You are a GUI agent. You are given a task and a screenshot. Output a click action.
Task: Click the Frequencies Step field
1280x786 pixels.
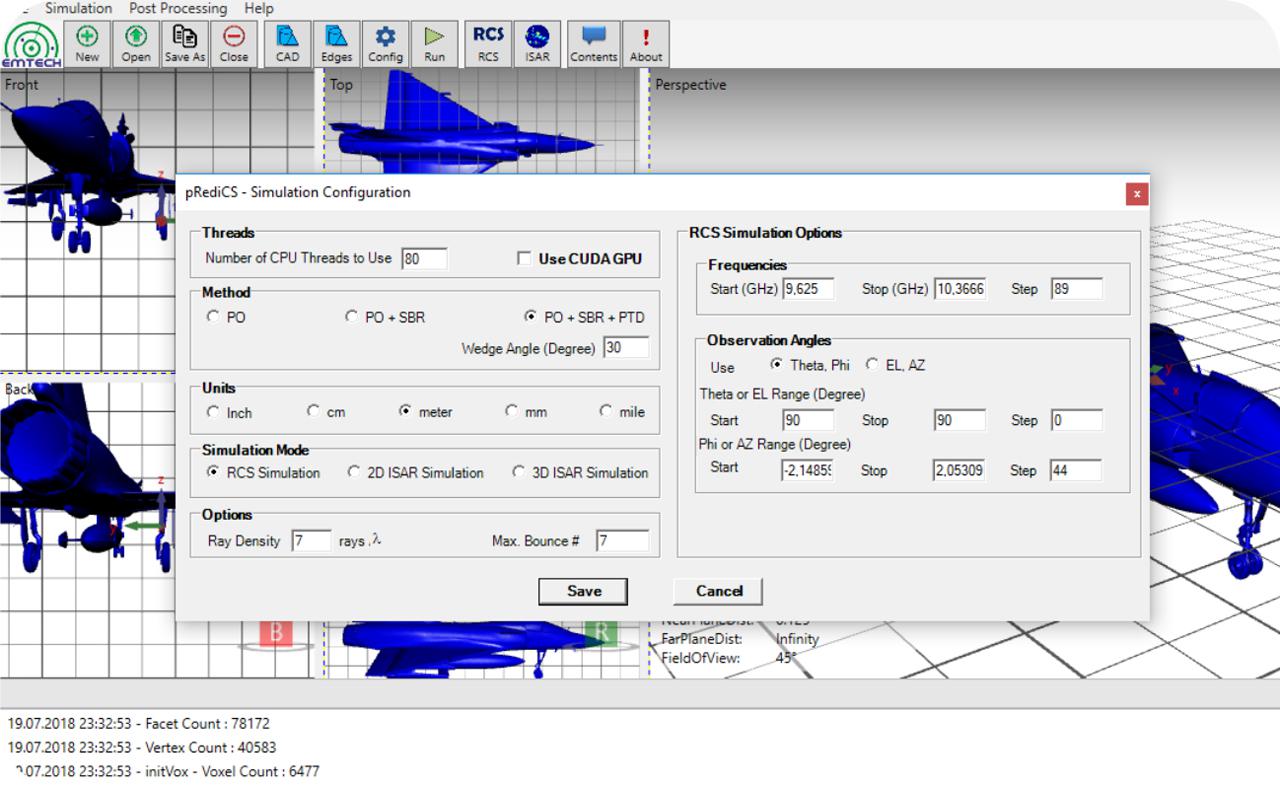1076,289
